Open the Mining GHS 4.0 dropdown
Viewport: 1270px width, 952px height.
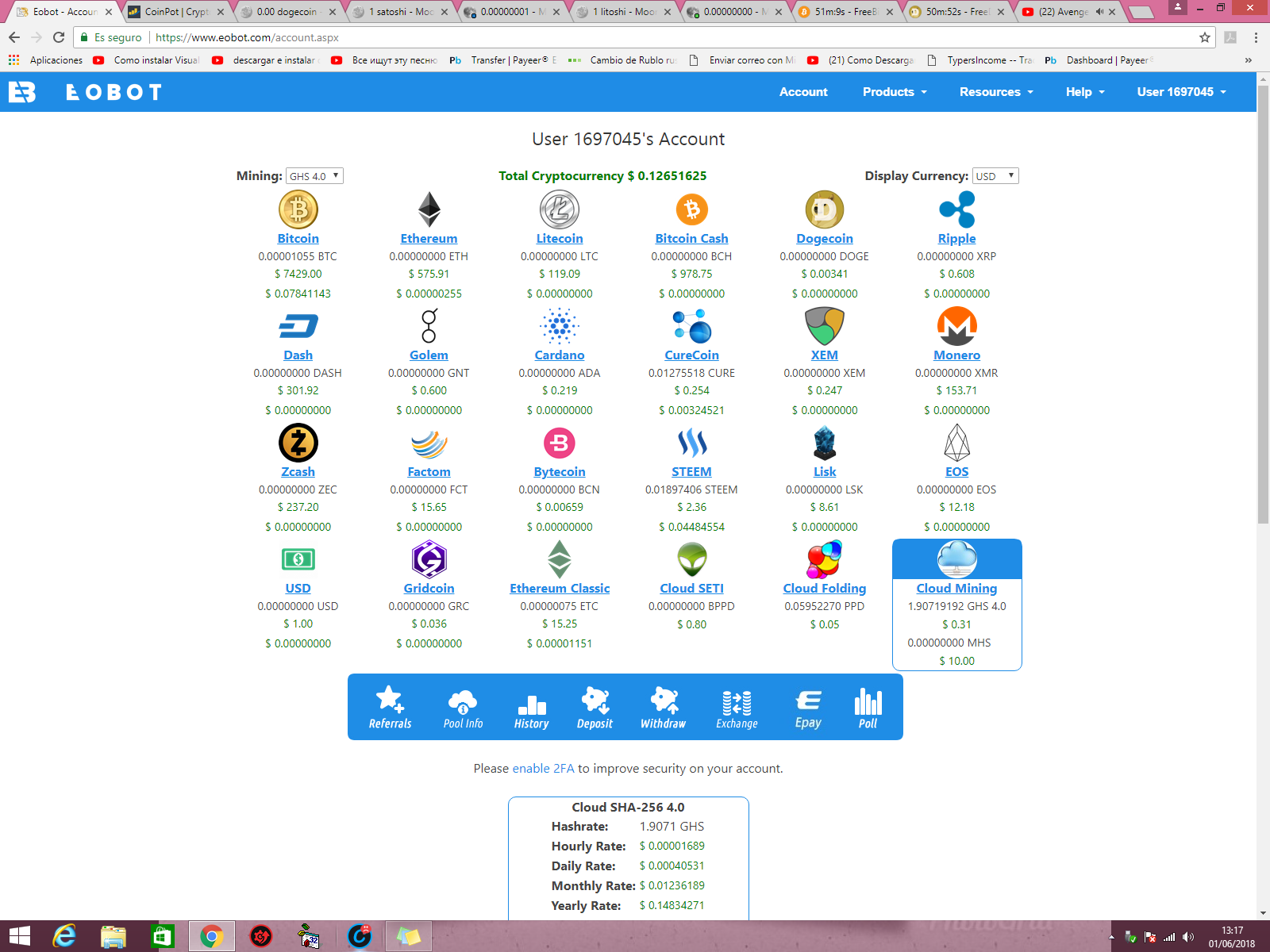tap(314, 175)
